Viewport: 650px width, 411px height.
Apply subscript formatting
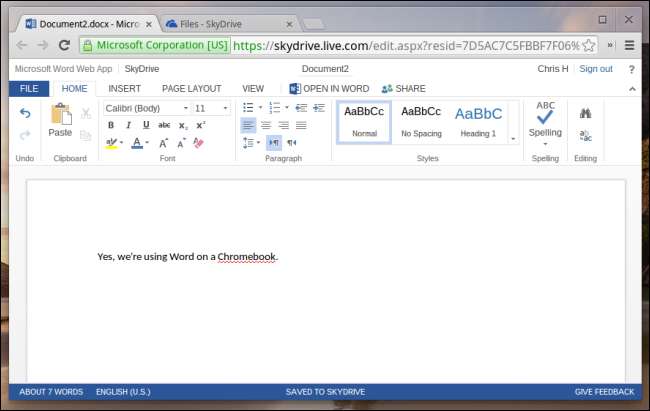[182, 125]
